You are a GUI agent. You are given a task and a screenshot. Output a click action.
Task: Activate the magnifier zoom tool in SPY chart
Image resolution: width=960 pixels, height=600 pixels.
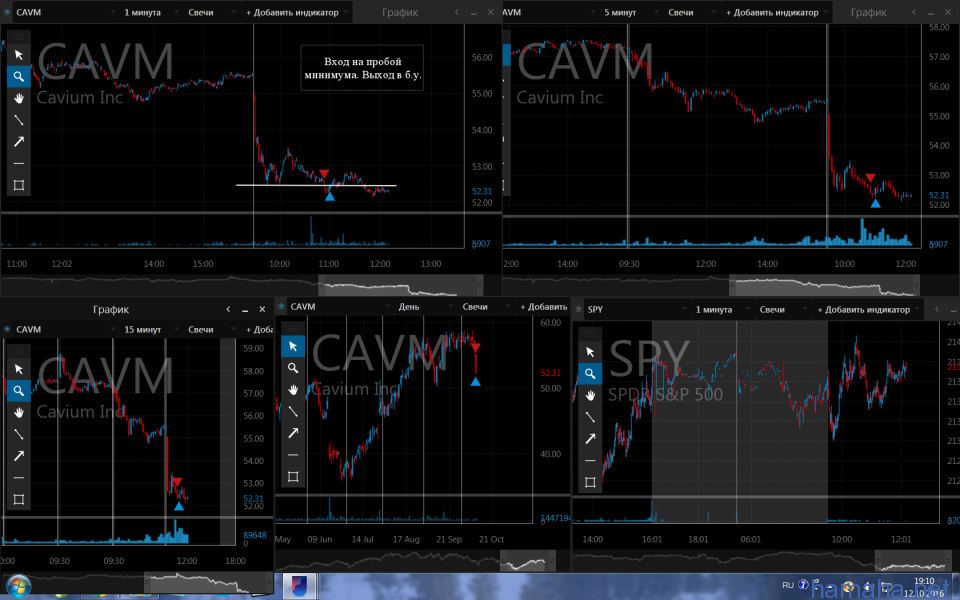[x=590, y=373]
